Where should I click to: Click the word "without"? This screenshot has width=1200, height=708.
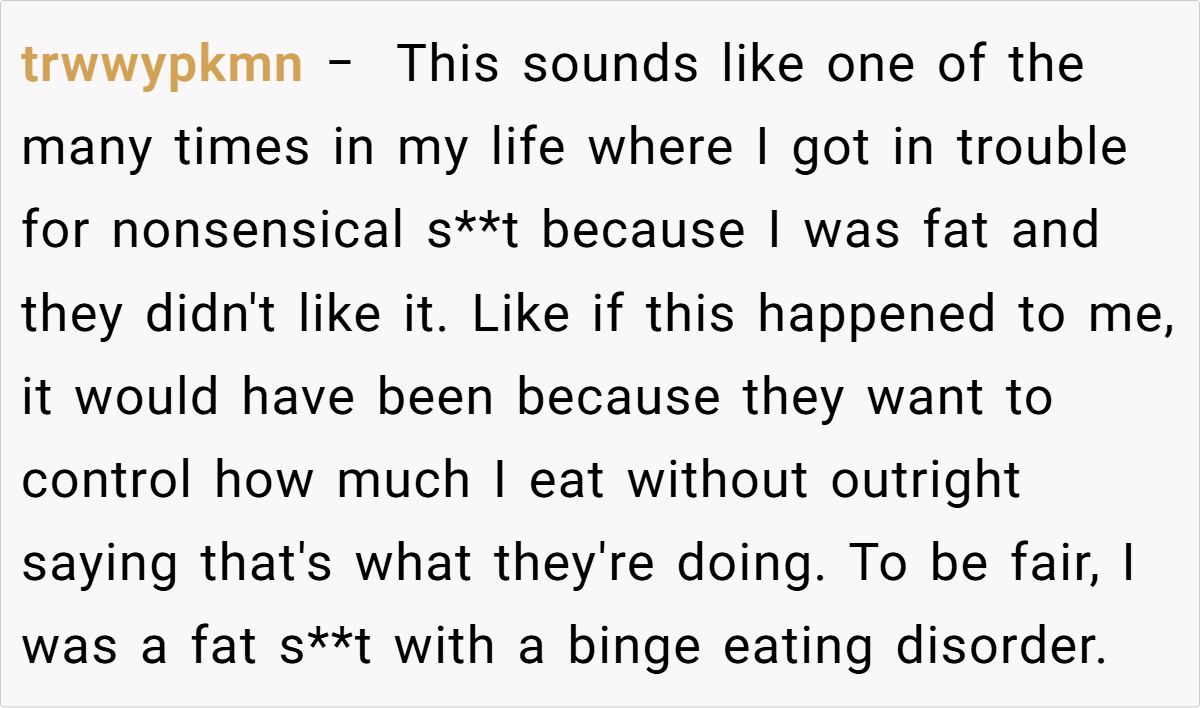coord(717,481)
